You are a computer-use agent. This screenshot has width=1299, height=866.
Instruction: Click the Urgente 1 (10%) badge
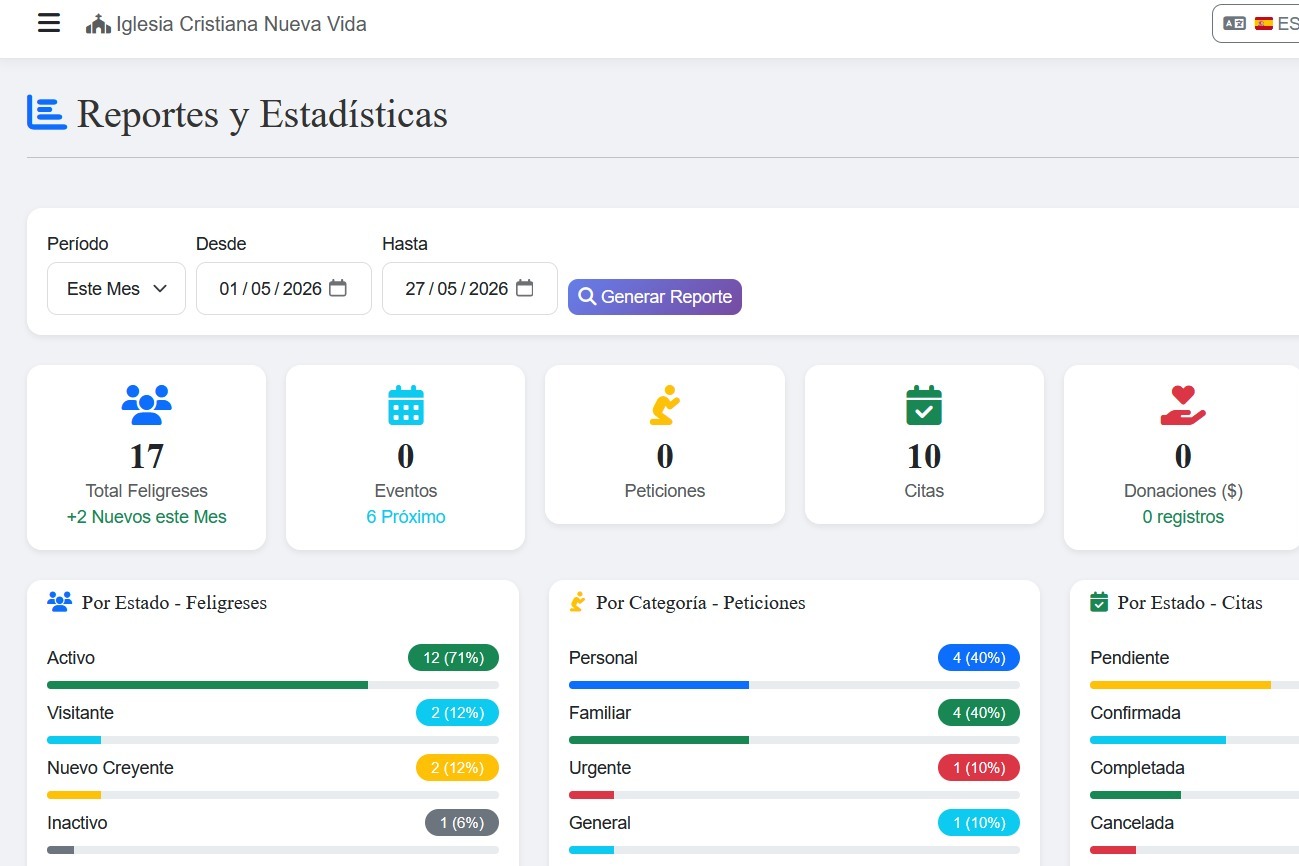tap(979, 768)
